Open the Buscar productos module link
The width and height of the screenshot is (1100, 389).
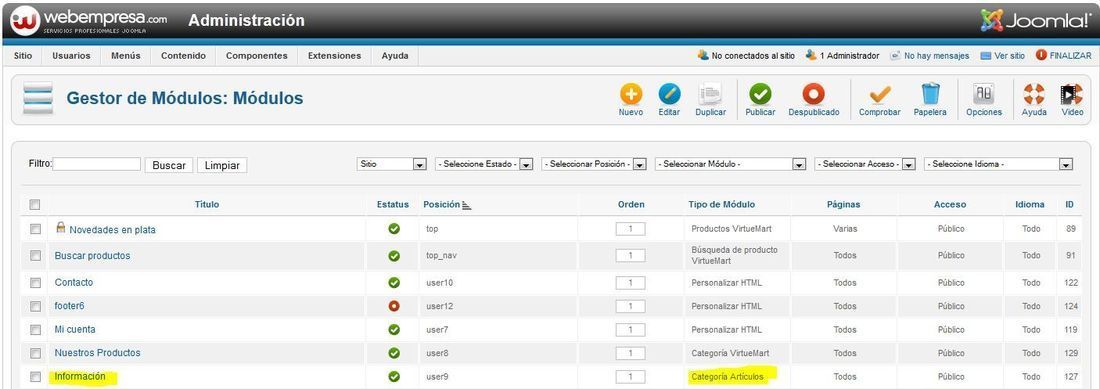click(x=93, y=256)
